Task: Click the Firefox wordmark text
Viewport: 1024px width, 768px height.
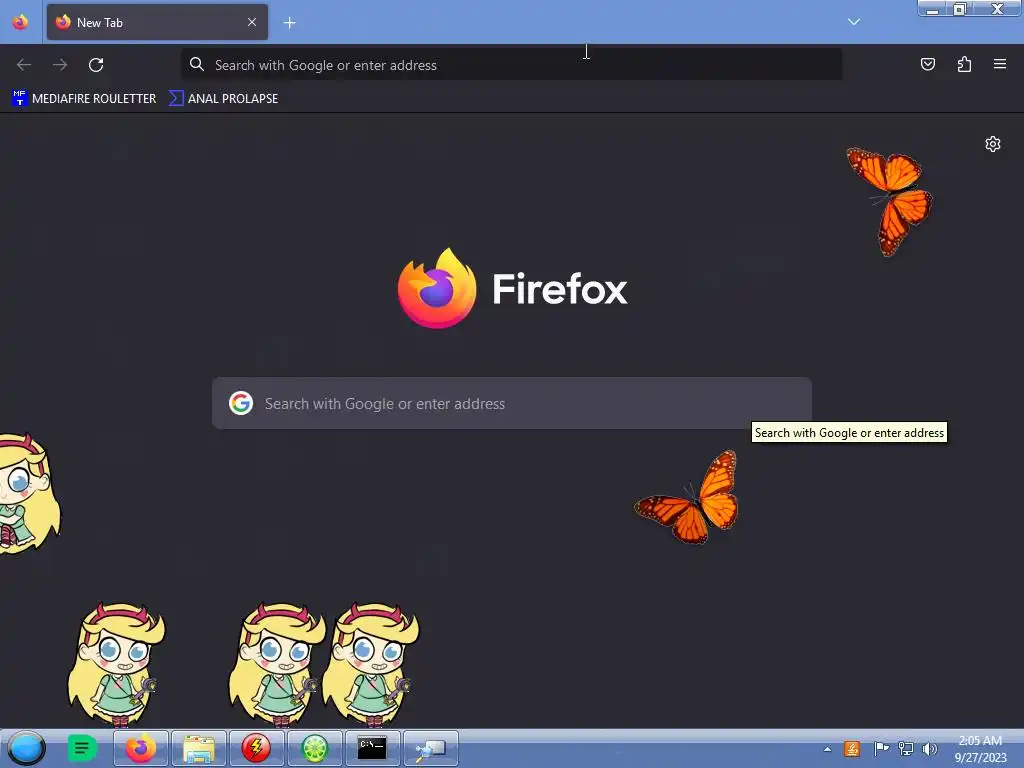Action: tap(560, 289)
